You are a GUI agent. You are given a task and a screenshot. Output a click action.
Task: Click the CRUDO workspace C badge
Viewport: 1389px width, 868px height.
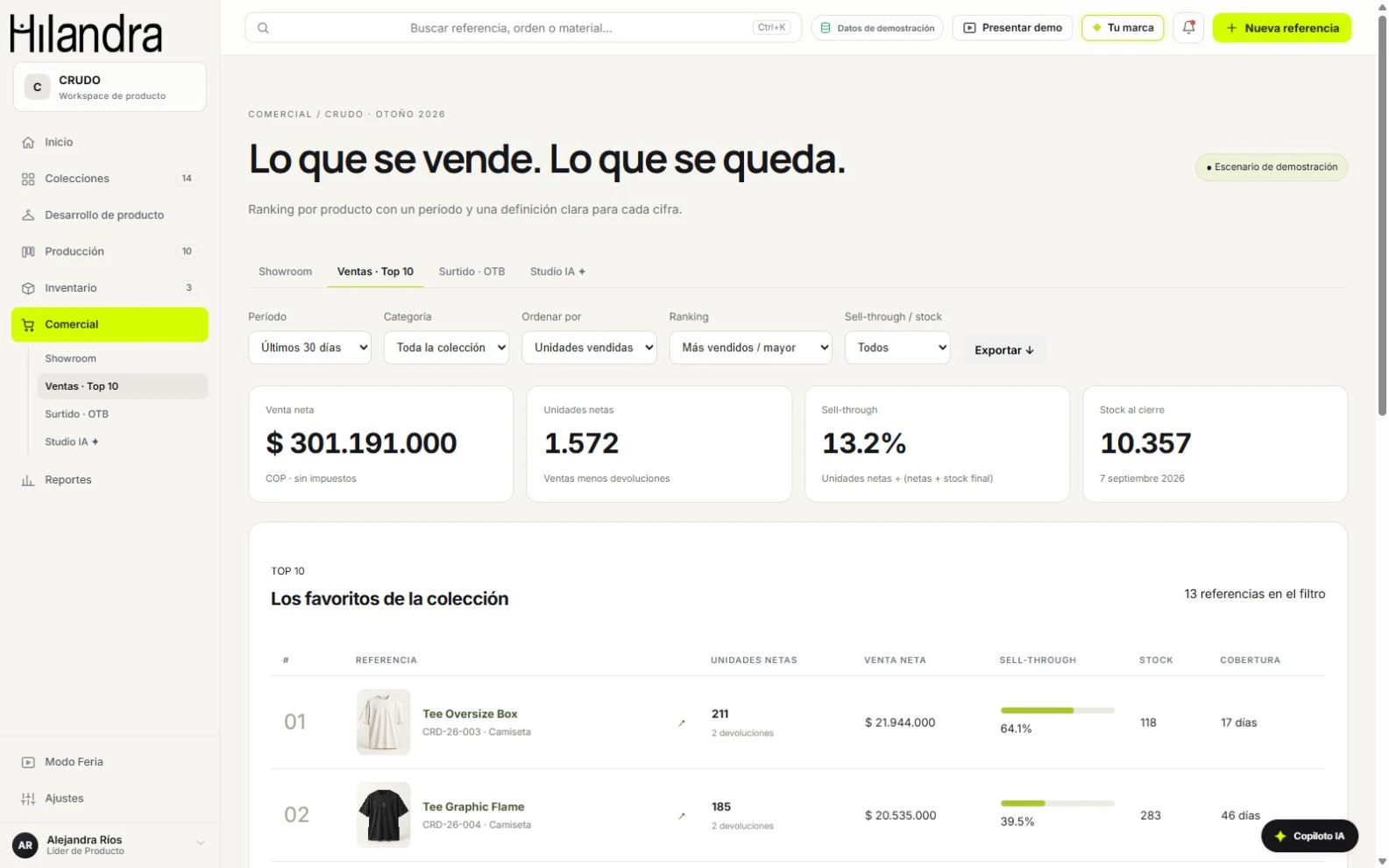37,87
